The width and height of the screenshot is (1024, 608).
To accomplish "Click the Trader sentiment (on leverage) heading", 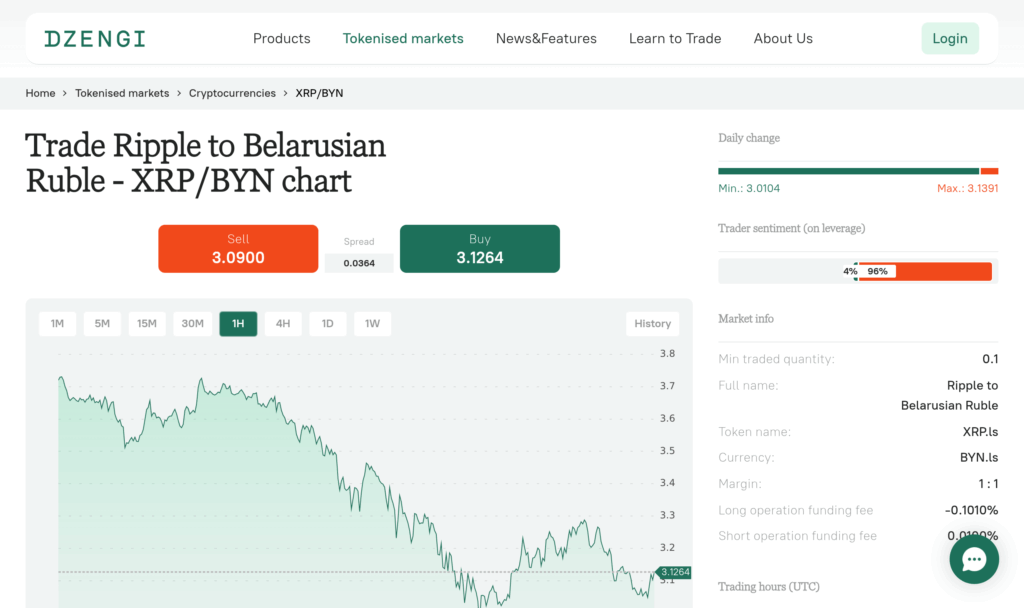I will (x=792, y=228).
